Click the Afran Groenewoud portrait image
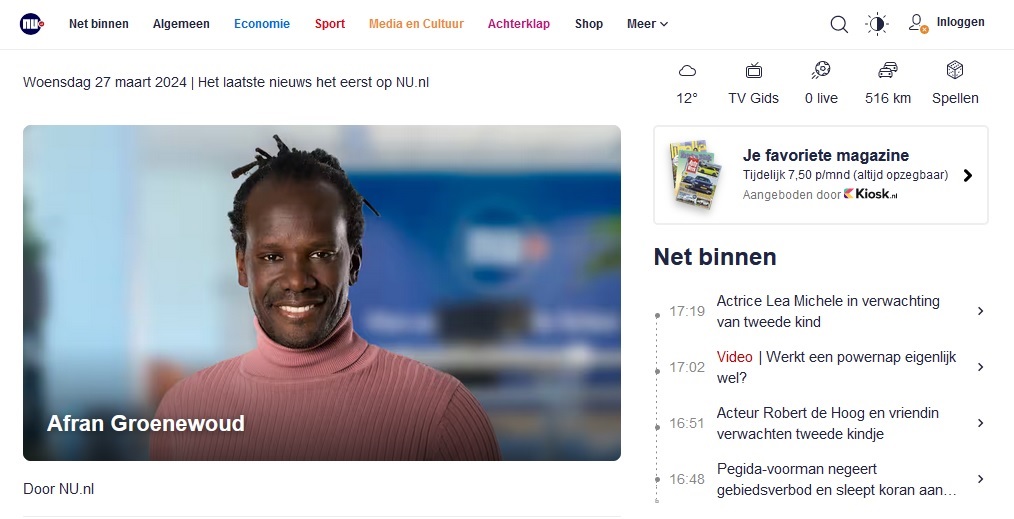This screenshot has height=519, width=1014. [322, 293]
